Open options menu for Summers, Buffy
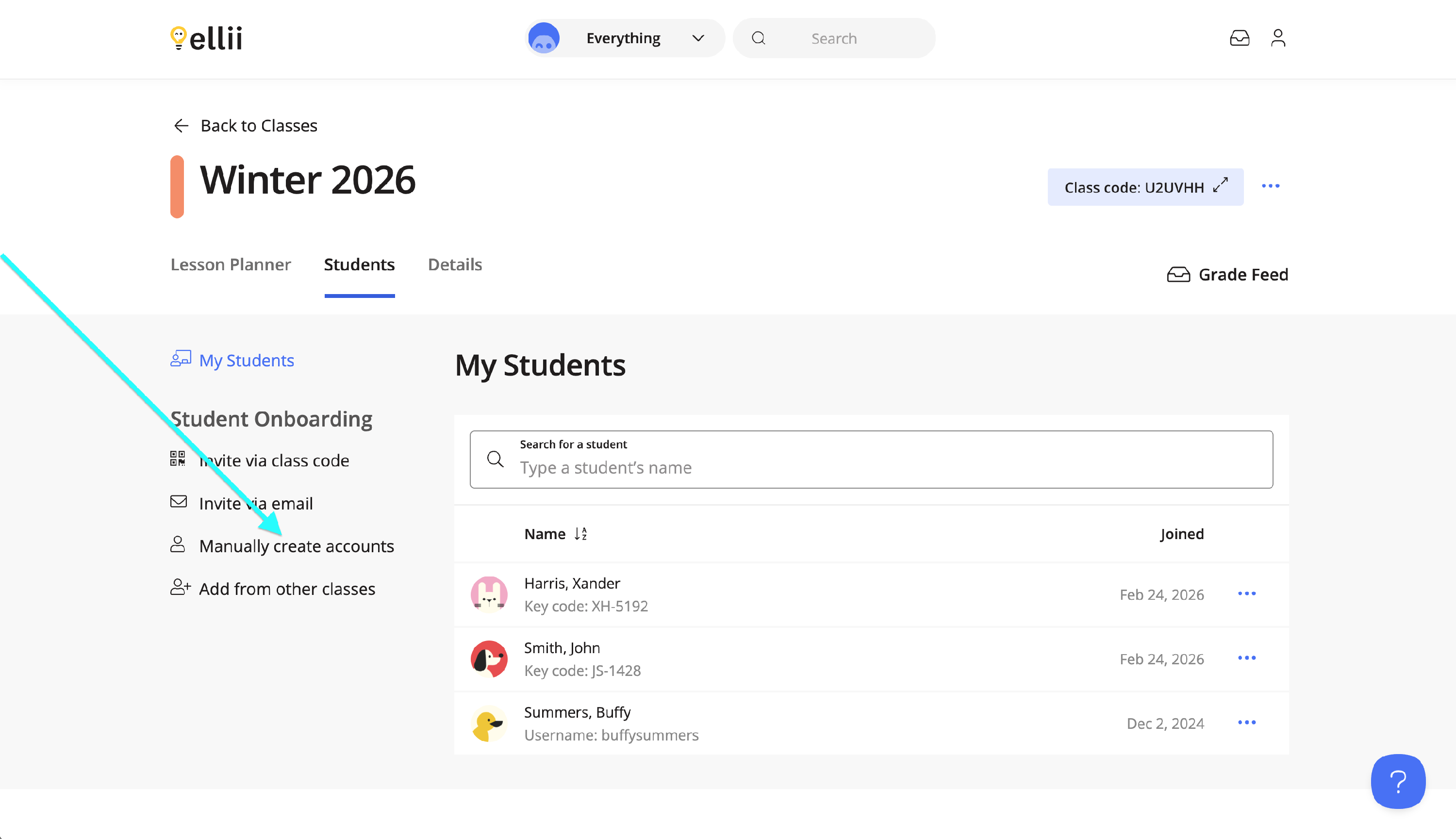This screenshot has height=839, width=1456. tap(1246, 723)
